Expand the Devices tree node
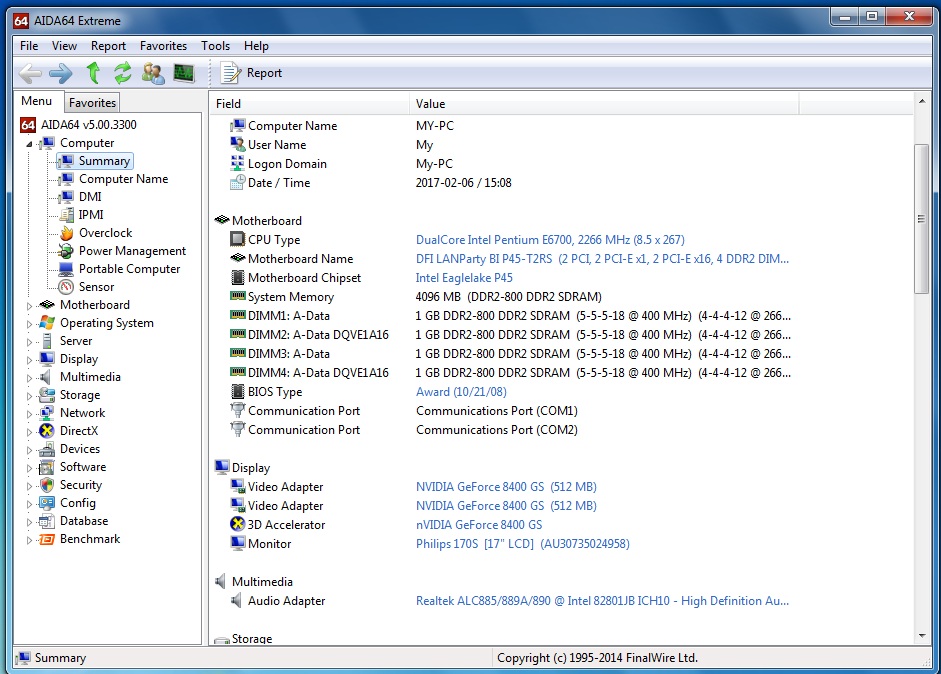 tap(29, 450)
